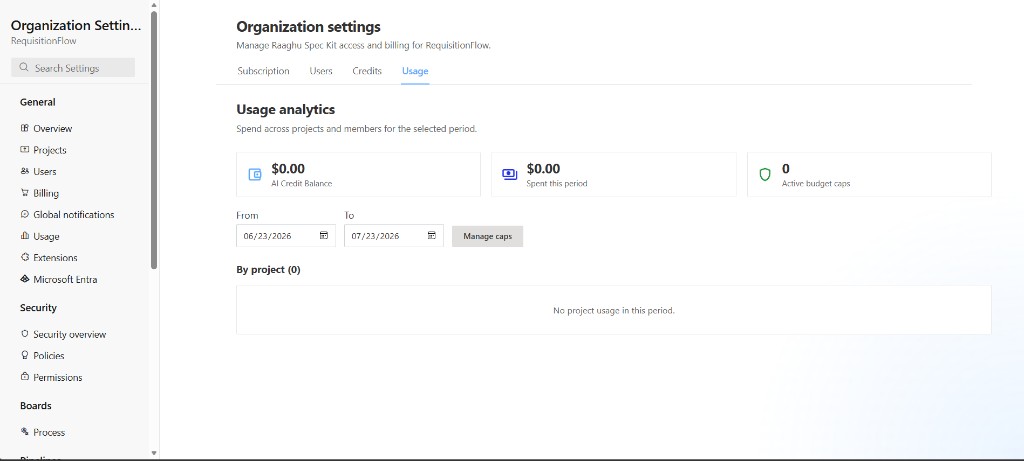Image resolution: width=1024 pixels, height=461 pixels.
Task: Open the Security overview shield icon
Action: click(25, 334)
